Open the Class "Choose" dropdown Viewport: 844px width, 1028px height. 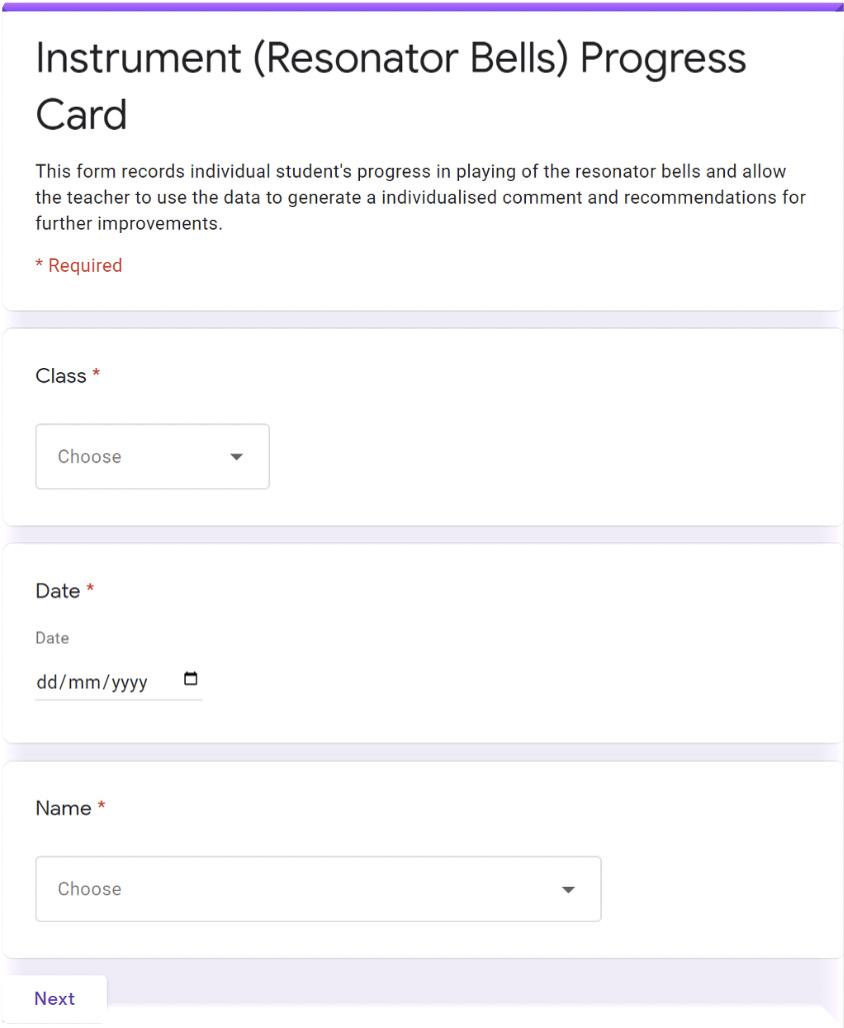tap(152, 457)
